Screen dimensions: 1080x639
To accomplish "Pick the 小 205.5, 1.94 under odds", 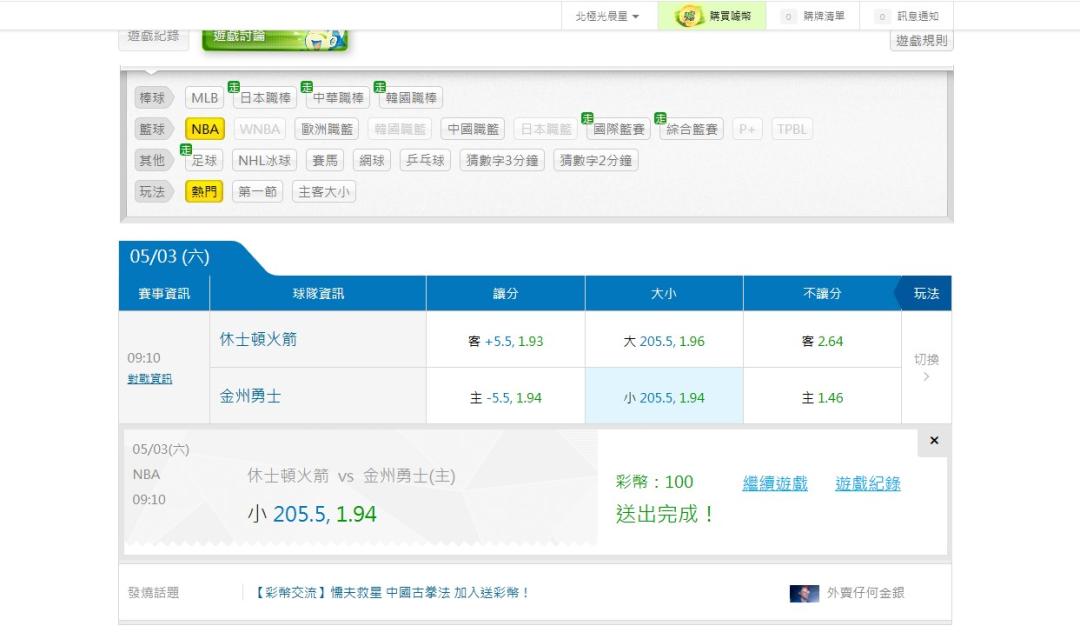I will (664, 397).
